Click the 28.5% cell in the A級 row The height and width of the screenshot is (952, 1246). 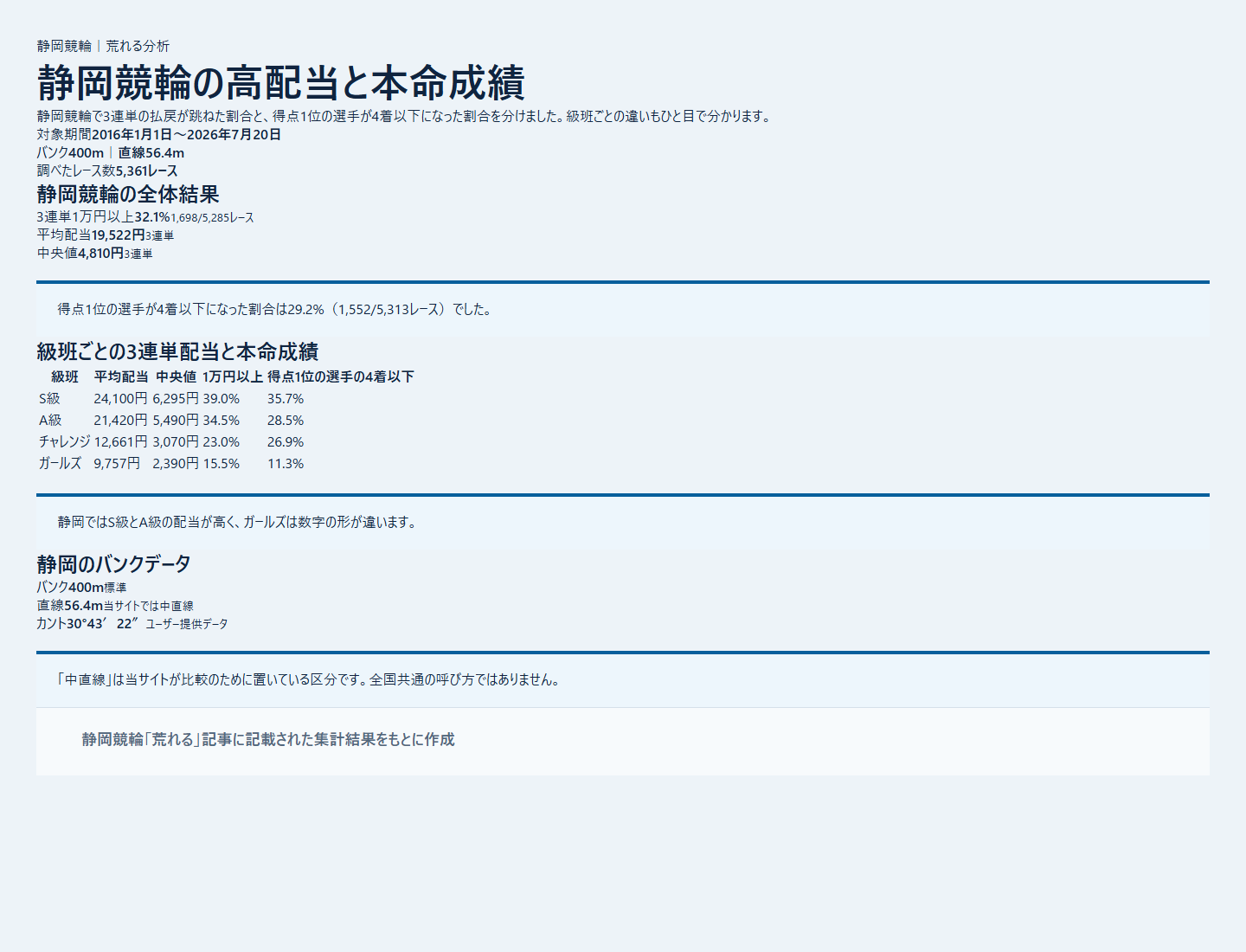(286, 421)
